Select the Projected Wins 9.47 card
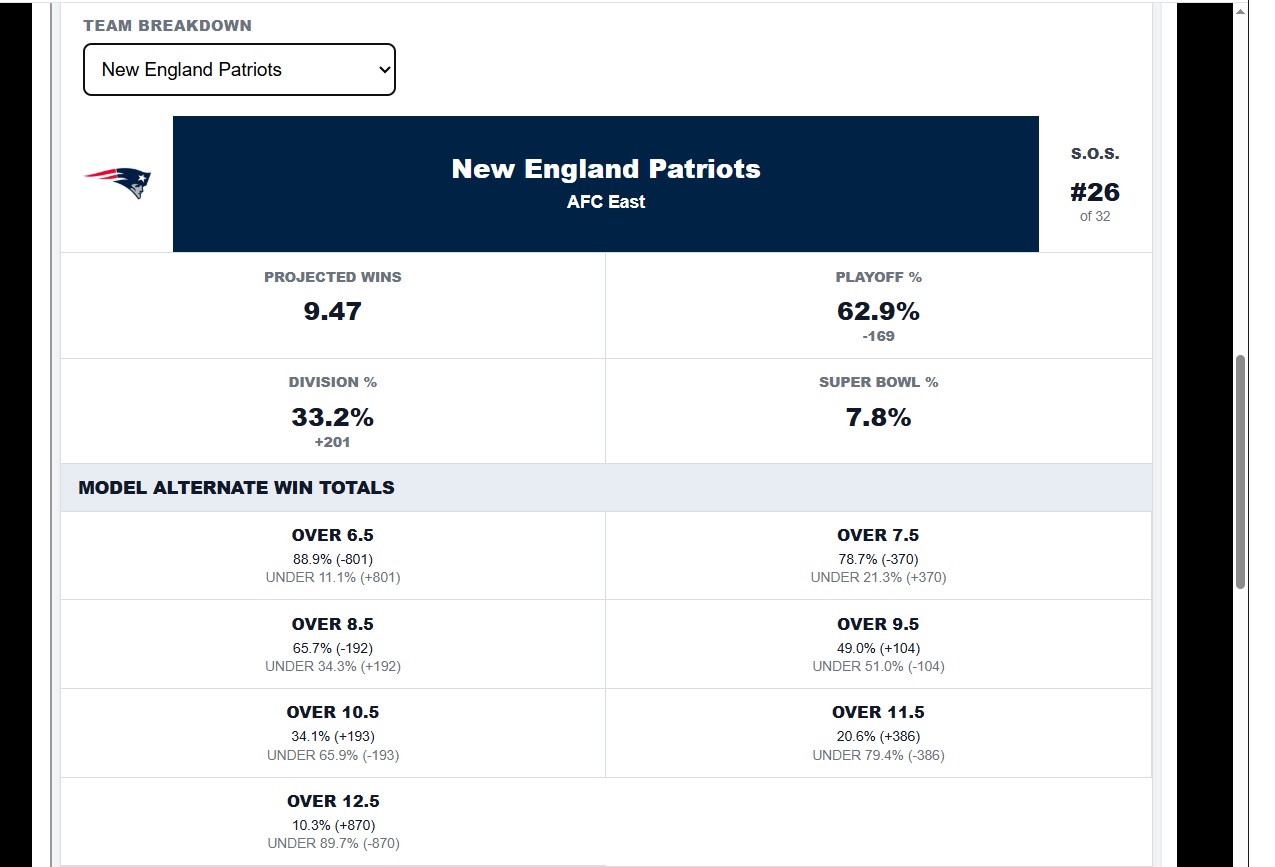The height and width of the screenshot is (867, 1275). 333,306
